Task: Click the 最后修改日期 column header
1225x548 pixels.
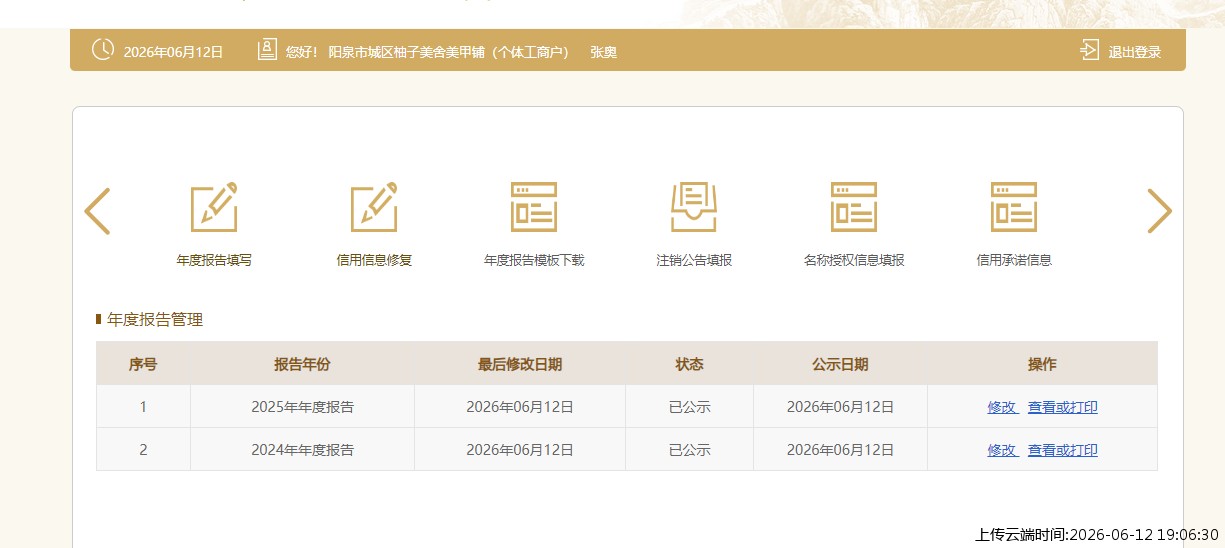Action: [x=520, y=364]
